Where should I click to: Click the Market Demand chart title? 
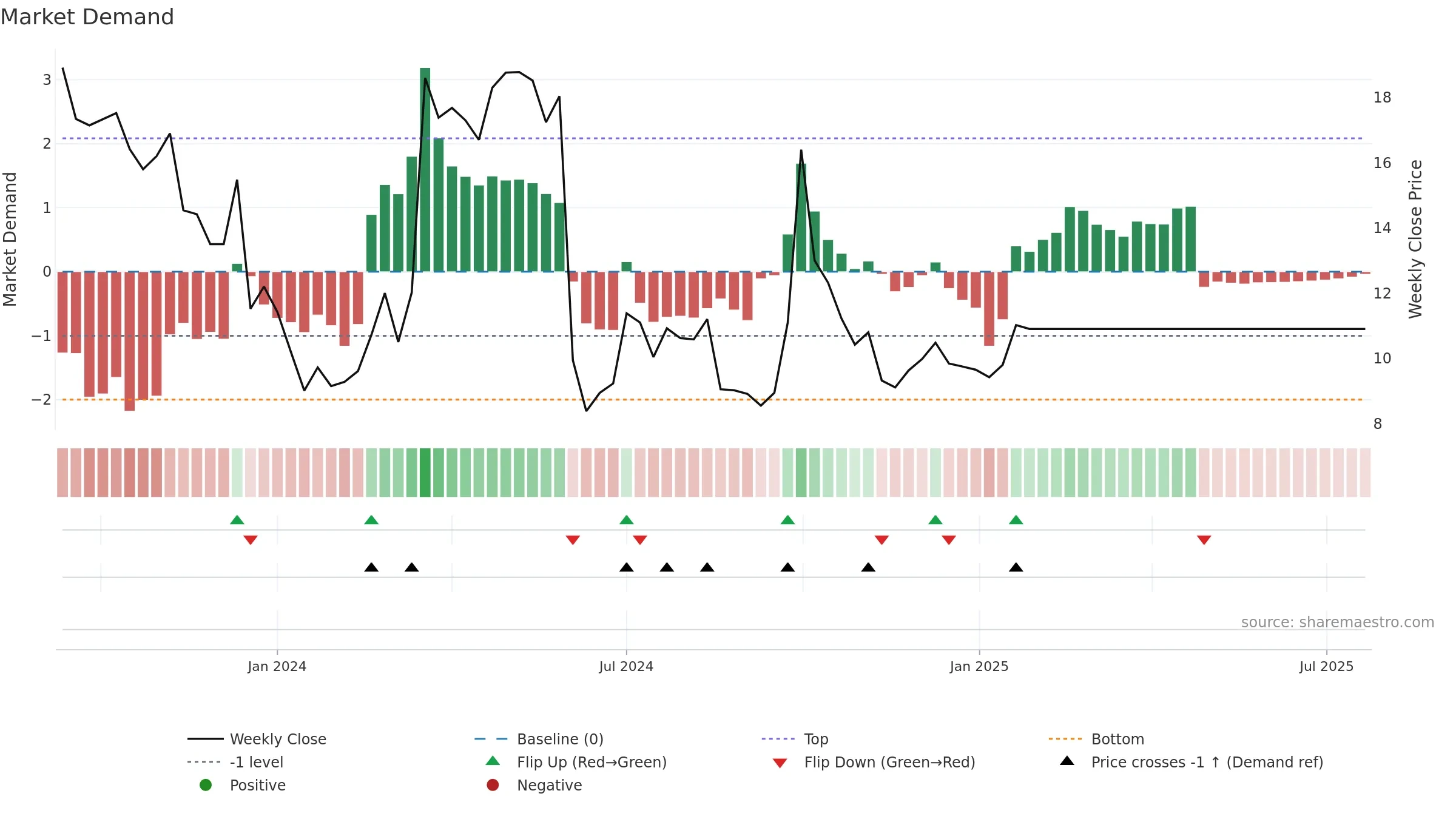(x=87, y=17)
